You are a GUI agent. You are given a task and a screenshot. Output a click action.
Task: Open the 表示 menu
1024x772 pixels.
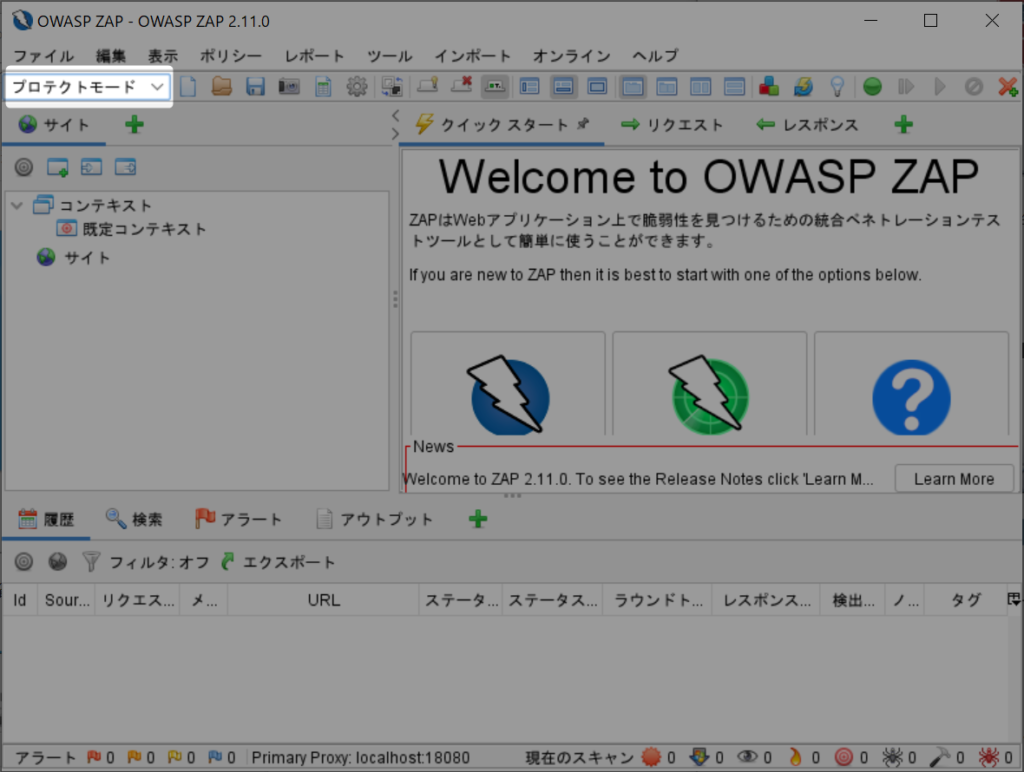[x=163, y=56]
